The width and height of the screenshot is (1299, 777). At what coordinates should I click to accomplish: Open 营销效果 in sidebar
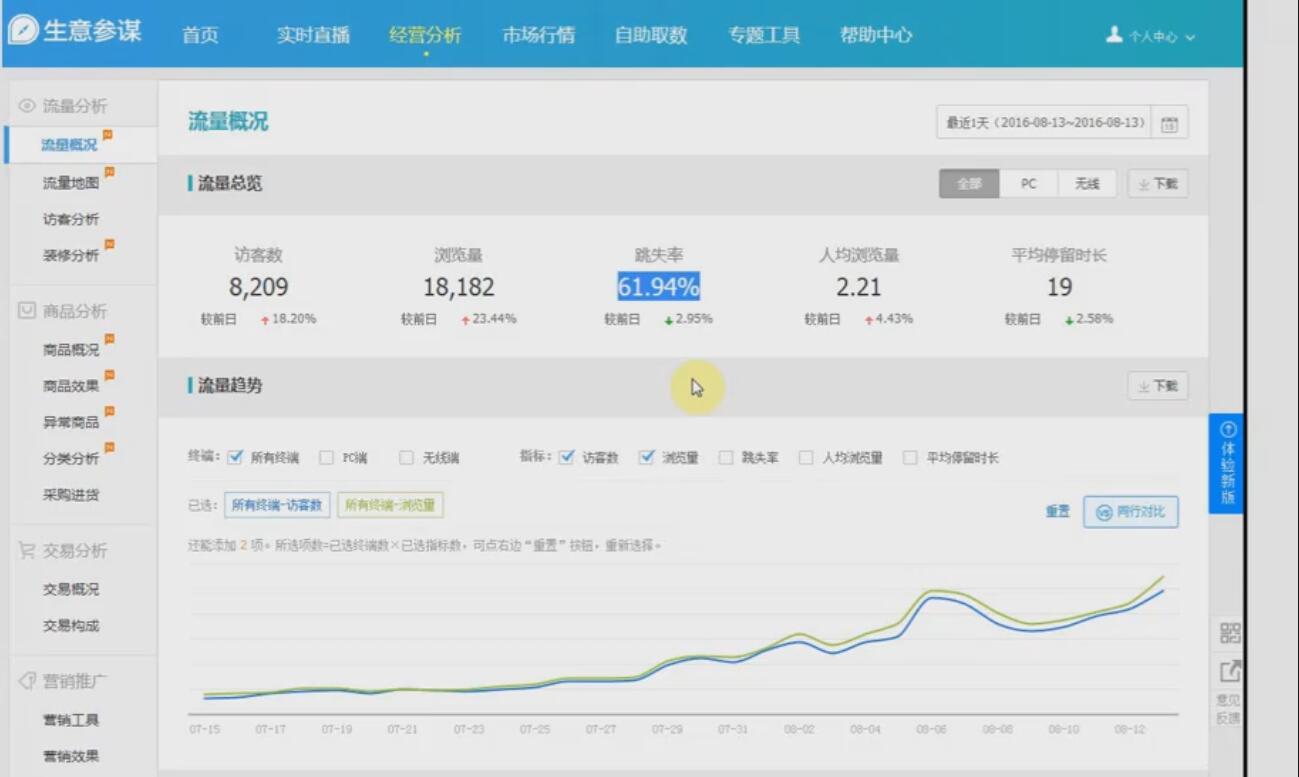pyautogui.click(x=70, y=756)
